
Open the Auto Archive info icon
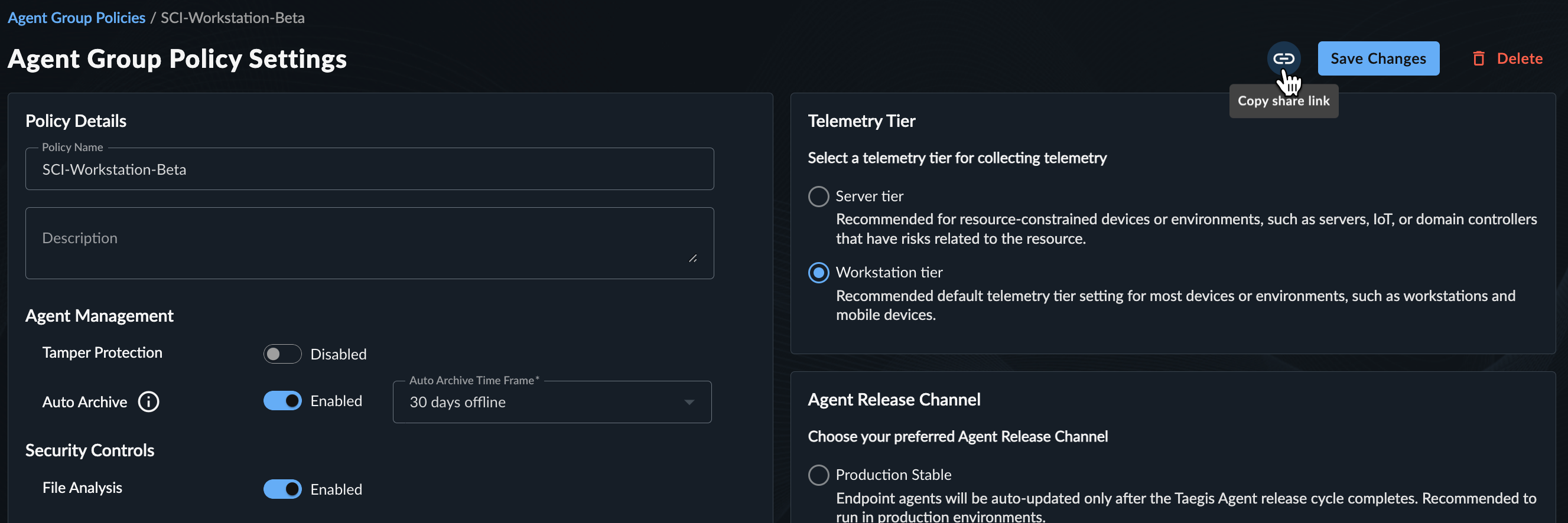pyautogui.click(x=148, y=401)
